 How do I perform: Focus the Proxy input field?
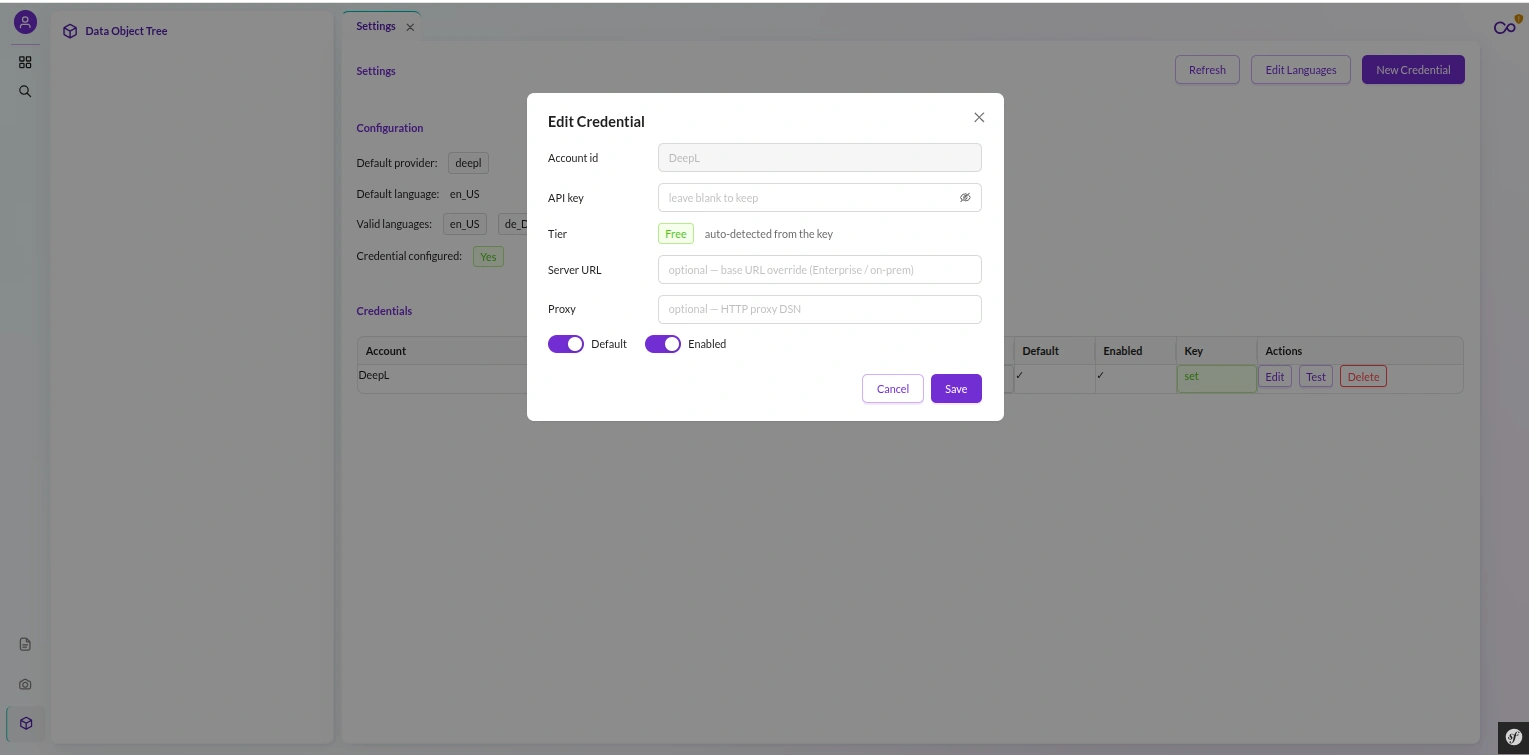pos(820,309)
